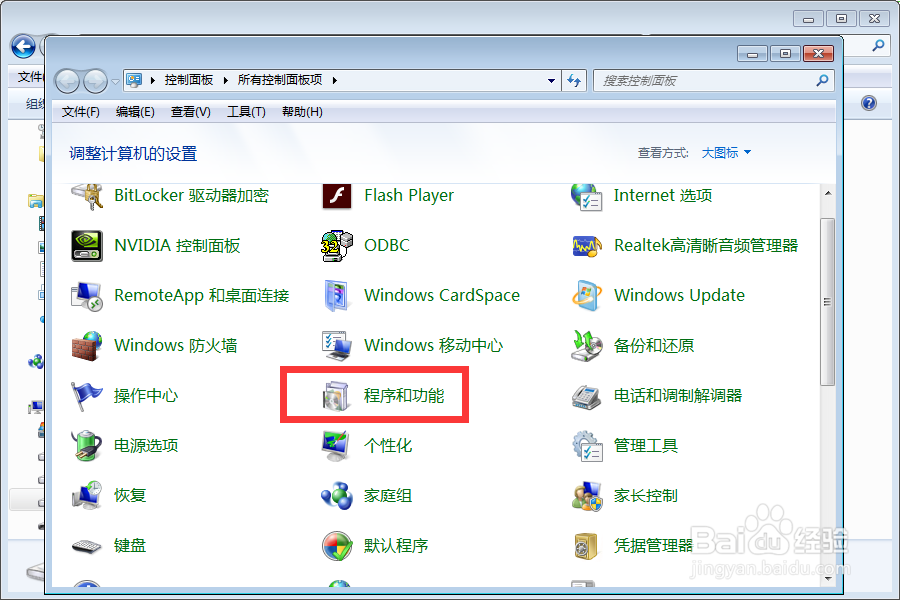Image resolution: width=900 pixels, height=600 pixels.
Task: Click scrollbar up arrow in item list
Action: (x=828, y=193)
